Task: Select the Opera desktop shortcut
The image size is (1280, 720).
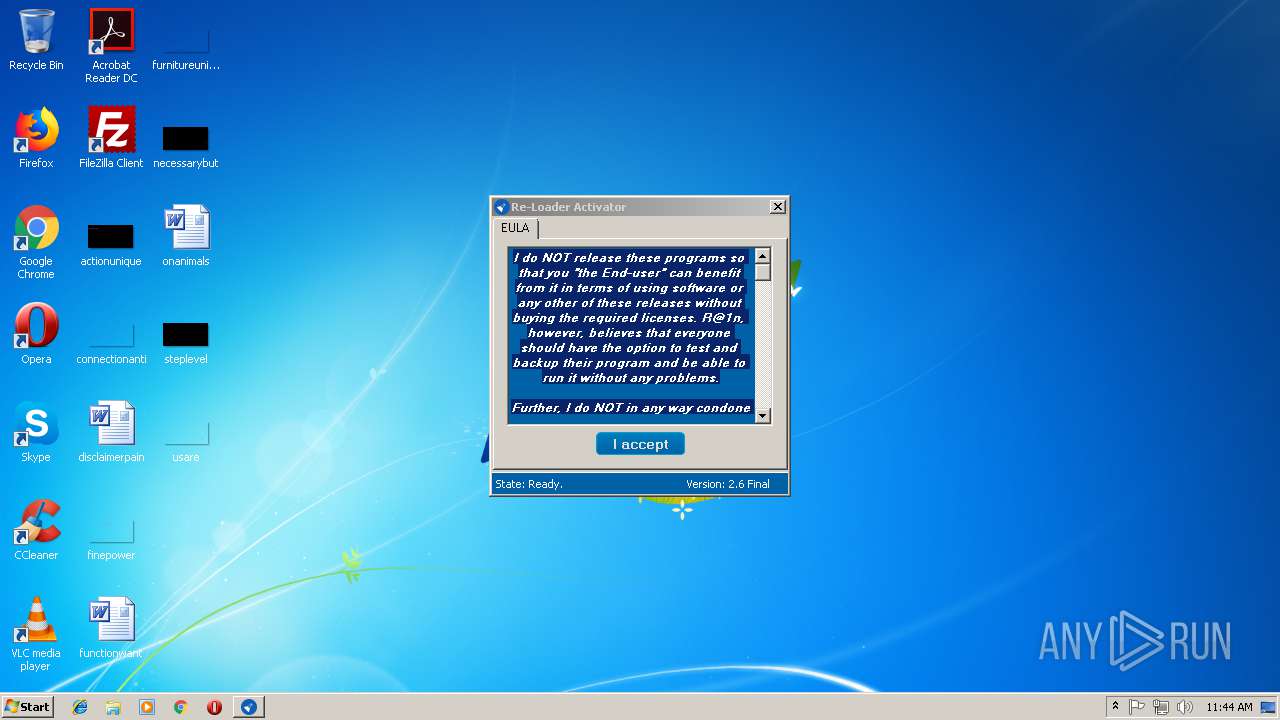Action: pyautogui.click(x=36, y=334)
